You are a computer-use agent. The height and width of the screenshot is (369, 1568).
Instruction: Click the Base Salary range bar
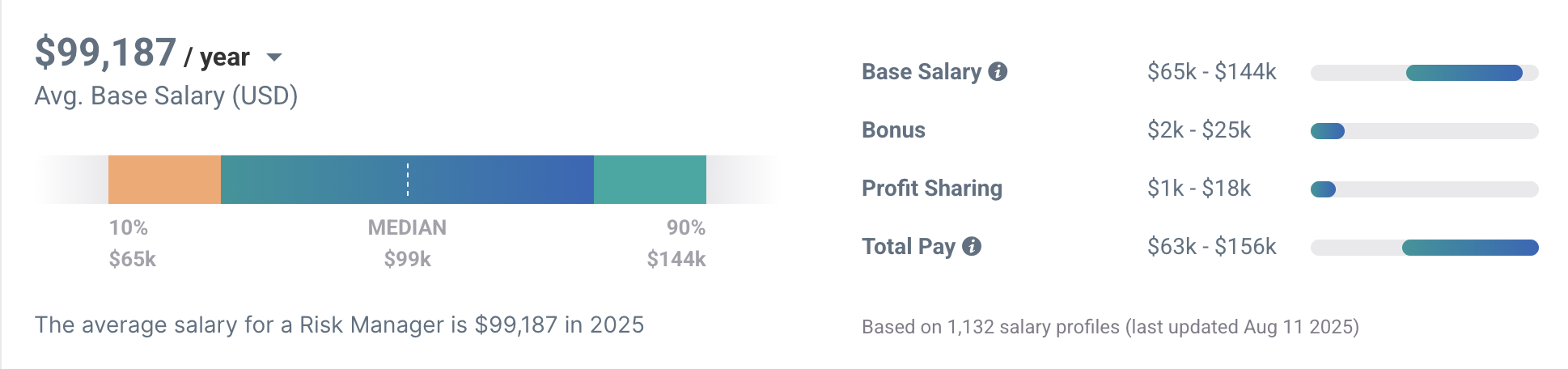pyautogui.click(x=1424, y=73)
